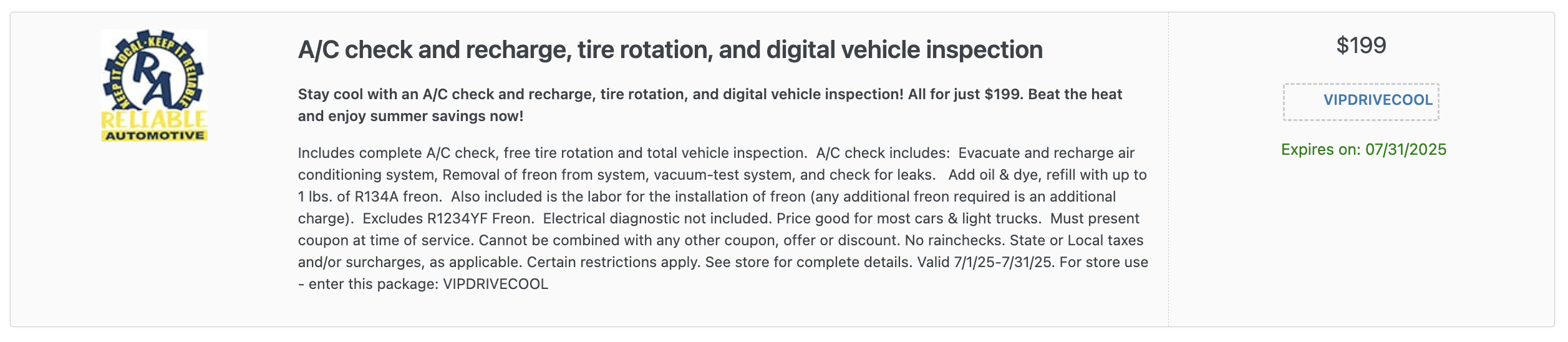Click the black AUTOMOTIVE banner in logo
Viewport: 1568px width, 342px height.
154,135
